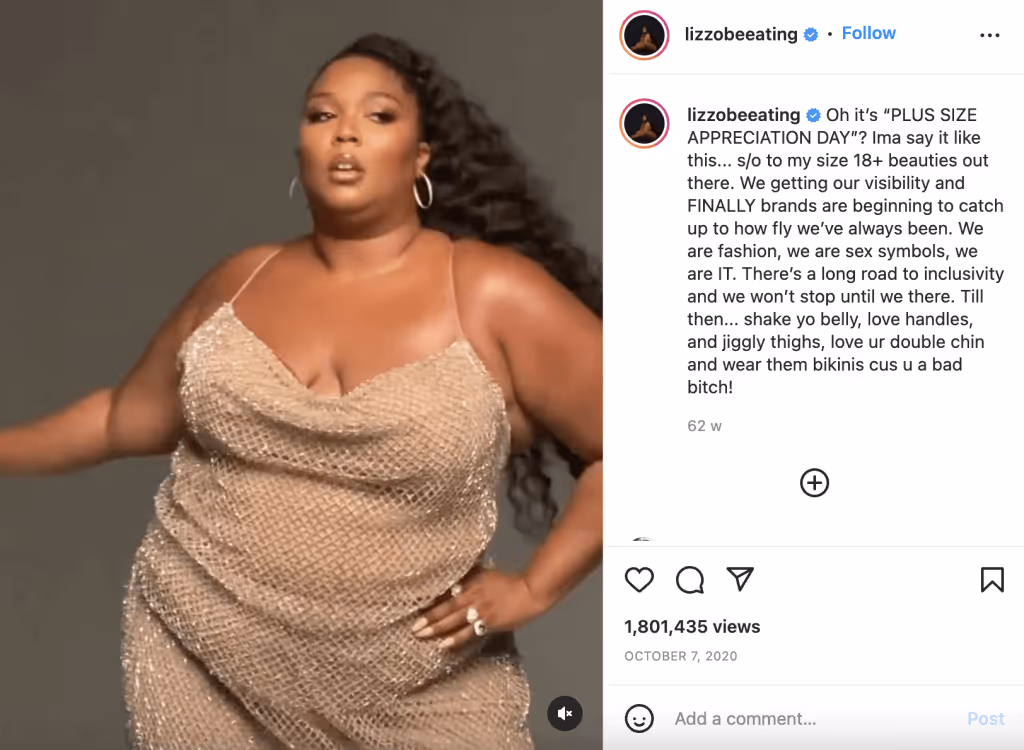Click the Post comment button
This screenshot has height=750, width=1024.
pos(985,719)
